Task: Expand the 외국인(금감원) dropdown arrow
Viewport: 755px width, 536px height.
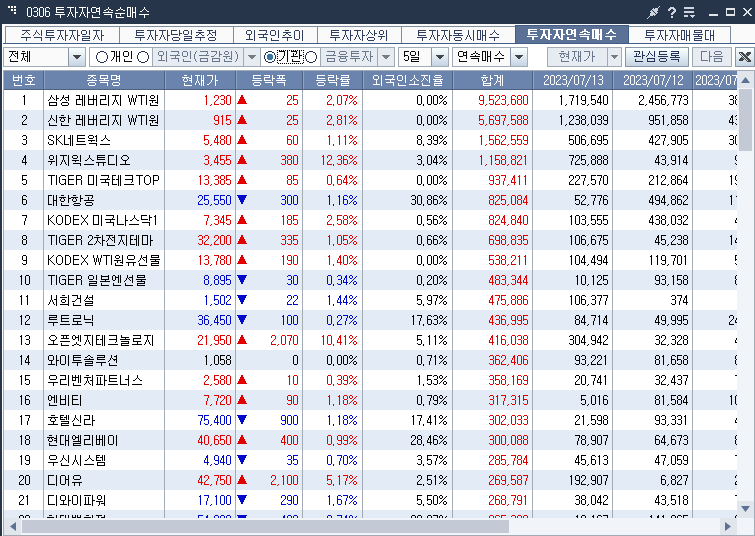Action: [x=252, y=57]
